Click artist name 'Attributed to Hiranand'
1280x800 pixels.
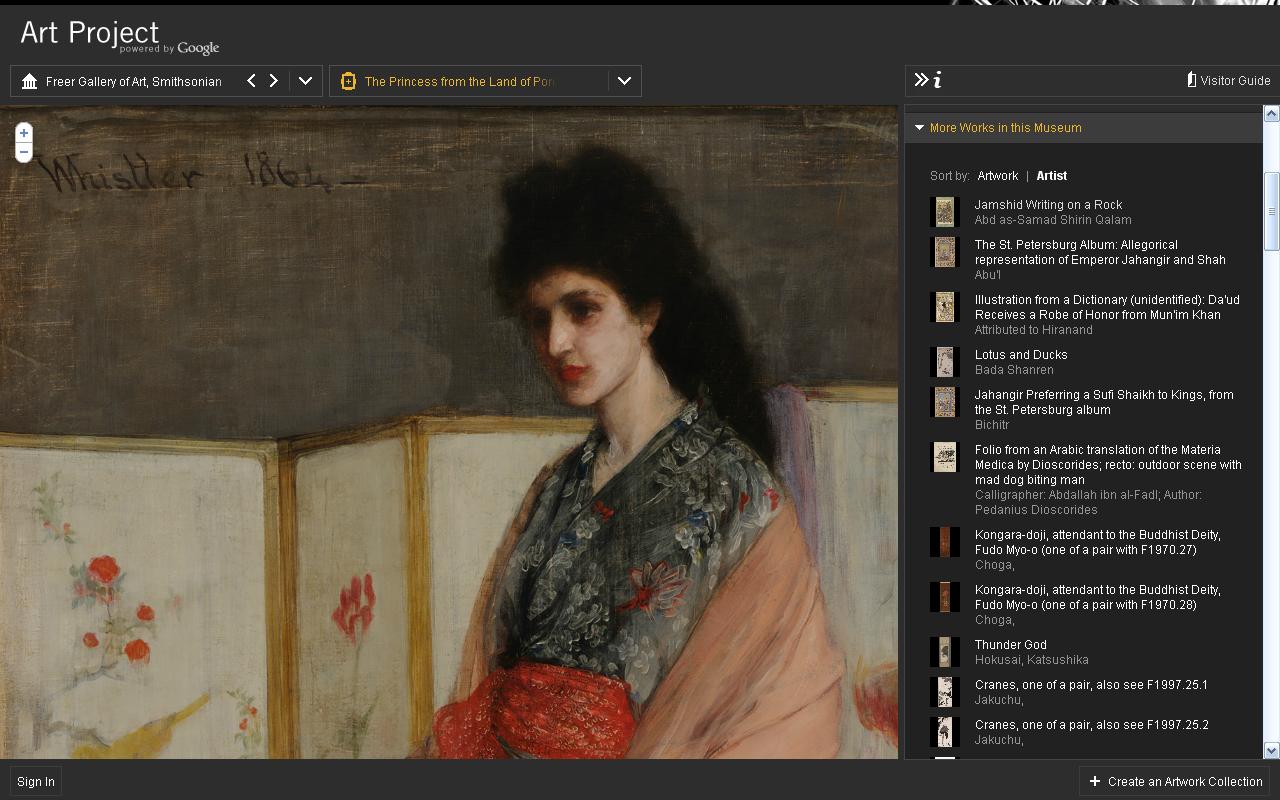click(1034, 330)
